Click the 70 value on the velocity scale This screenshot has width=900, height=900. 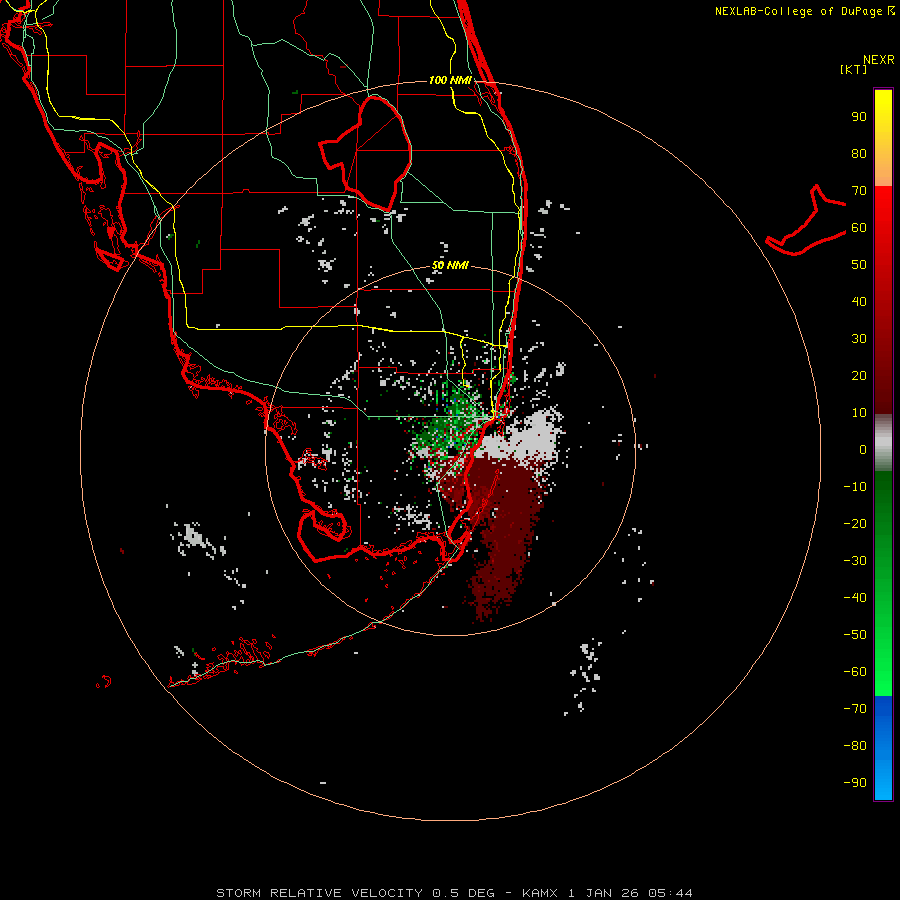[x=859, y=191]
